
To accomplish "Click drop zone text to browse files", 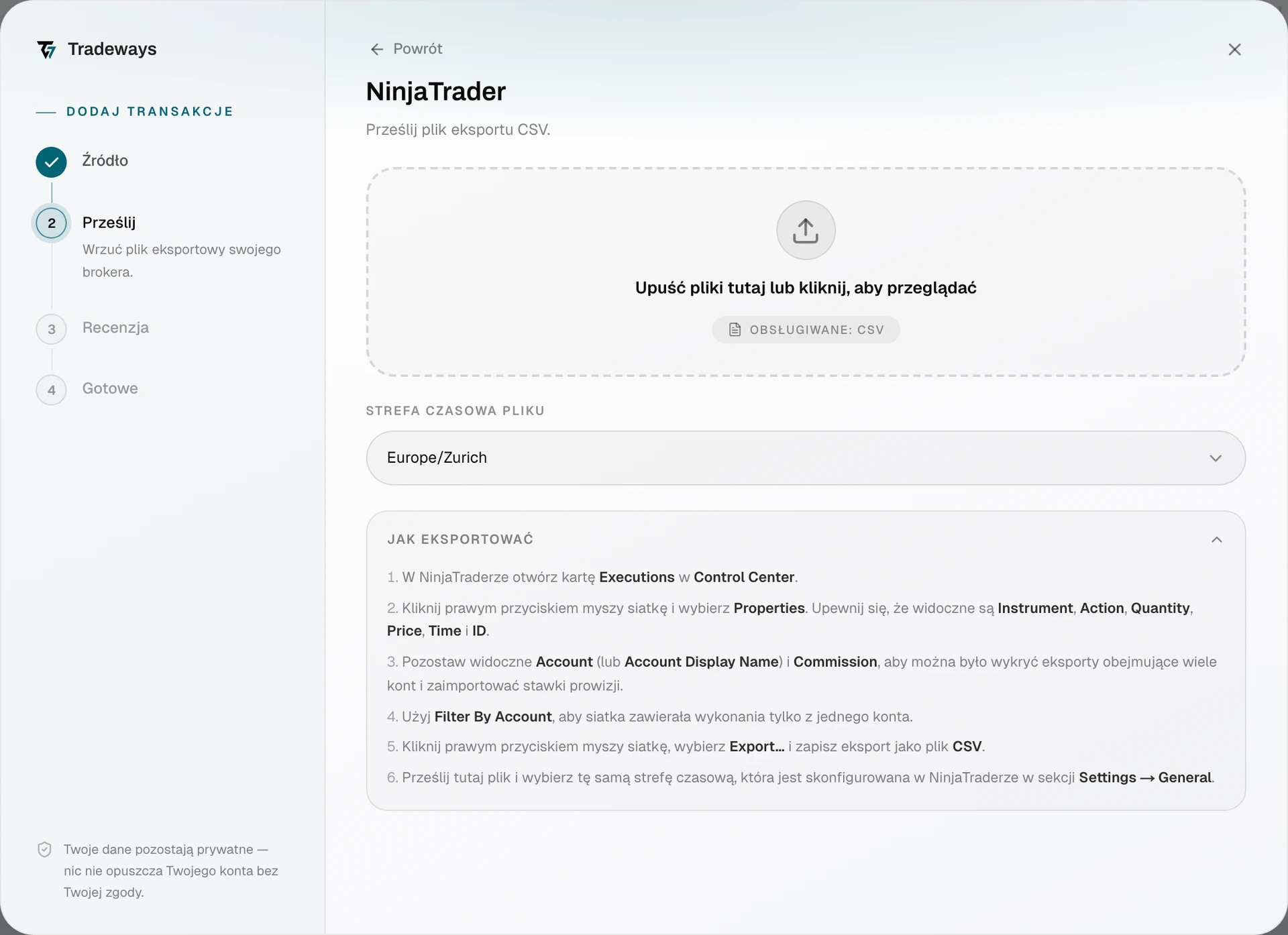I will [806, 288].
